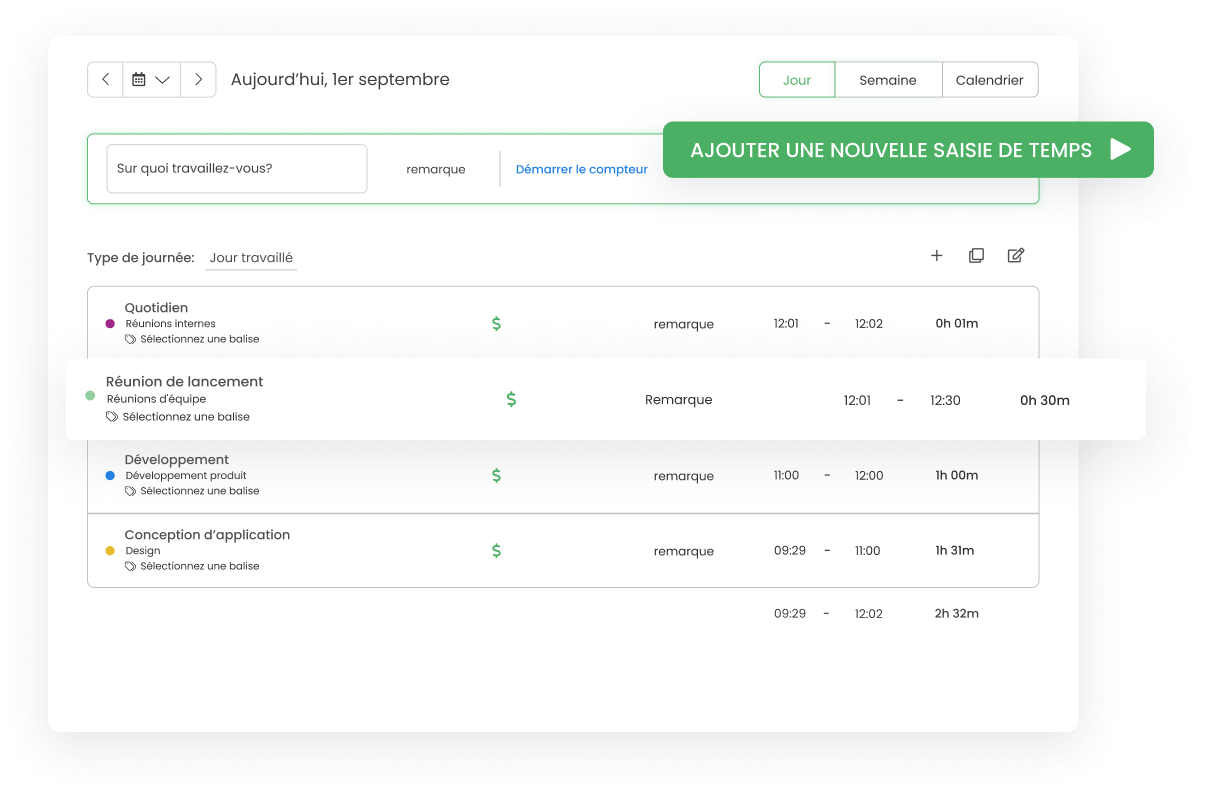Click duration 1h 00m of Développement
The image size is (1207, 792).
(957, 476)
